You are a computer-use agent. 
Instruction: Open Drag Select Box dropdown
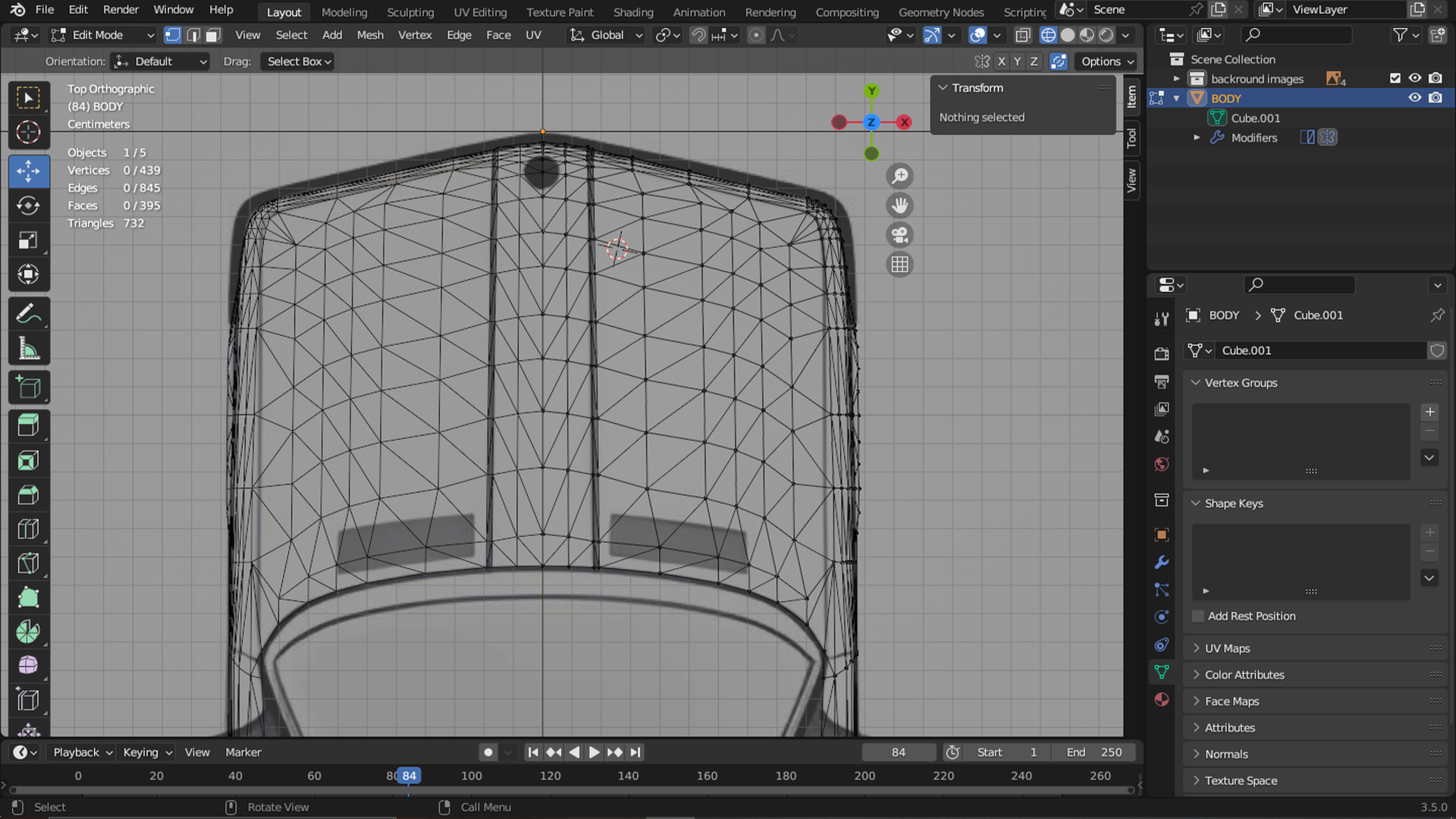299,61
